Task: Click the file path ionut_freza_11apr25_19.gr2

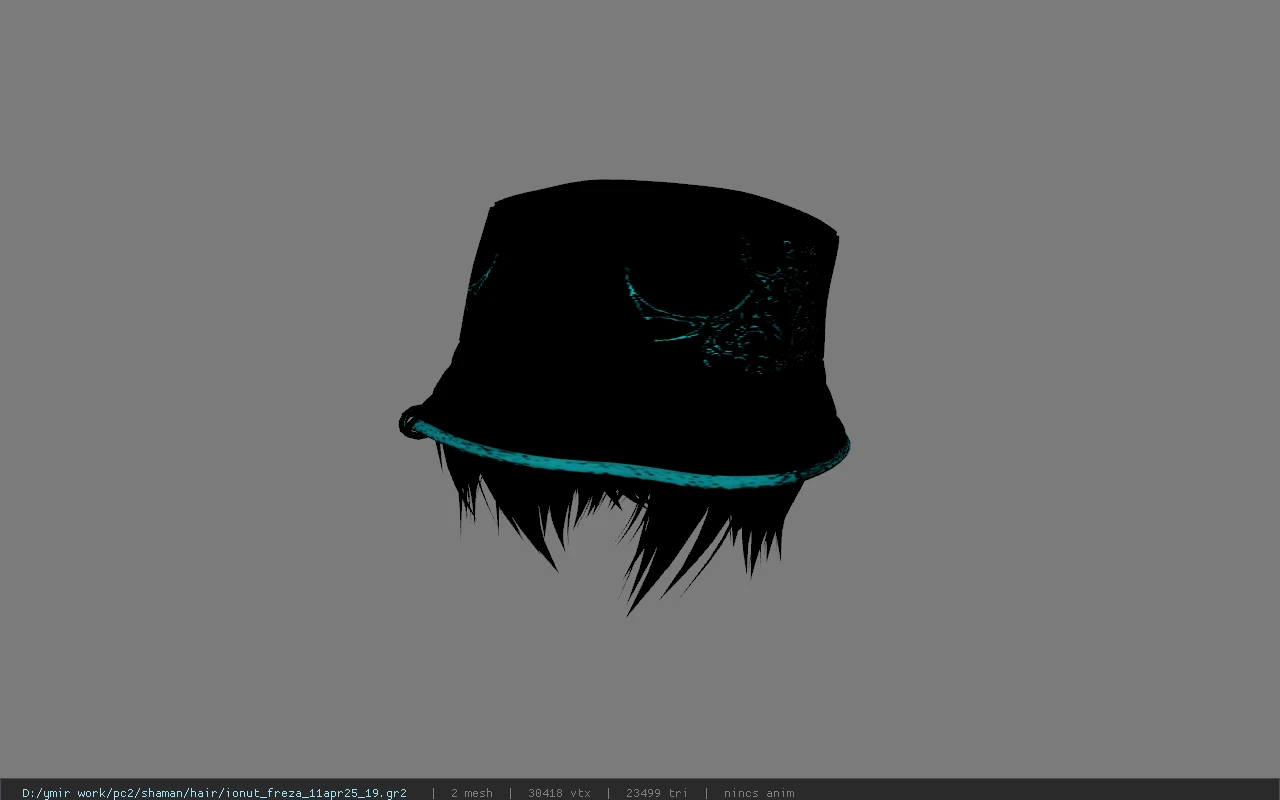Action: (214, 793)
